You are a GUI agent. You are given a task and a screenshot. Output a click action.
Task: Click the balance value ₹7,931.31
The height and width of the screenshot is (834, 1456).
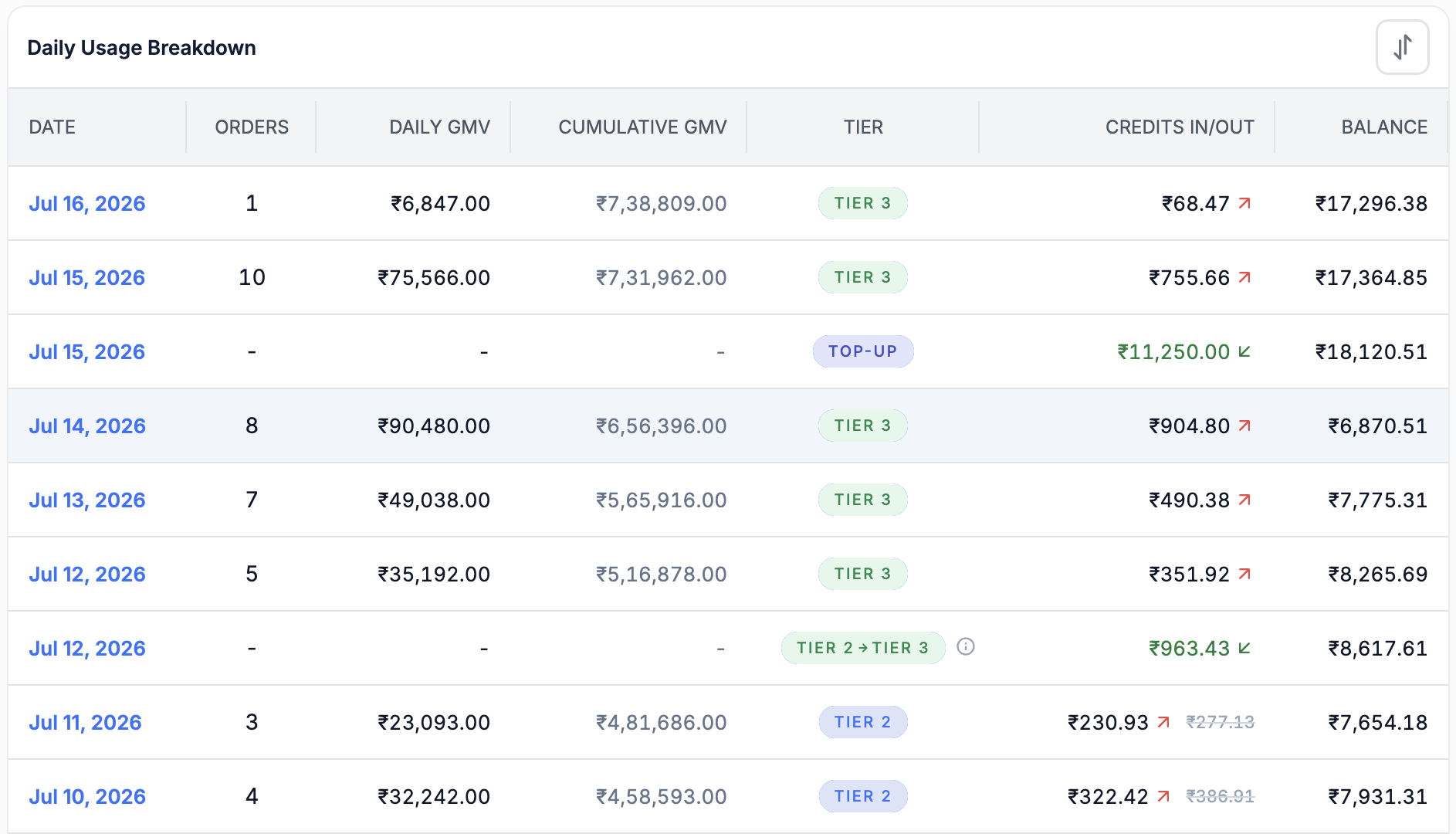coord(1377,797)
